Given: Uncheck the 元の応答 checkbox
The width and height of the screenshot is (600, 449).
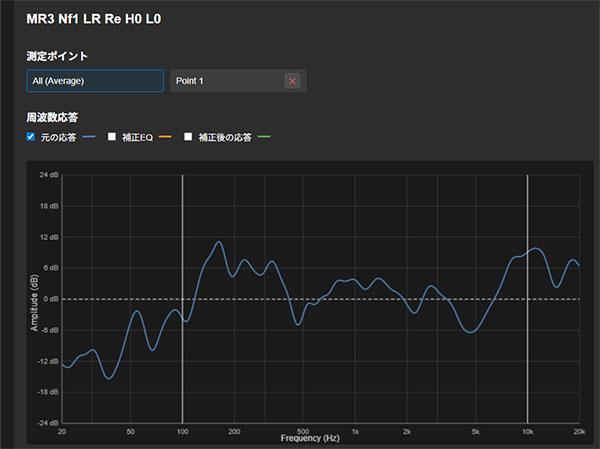Looking at the screenshot, I should click(31, 136).
